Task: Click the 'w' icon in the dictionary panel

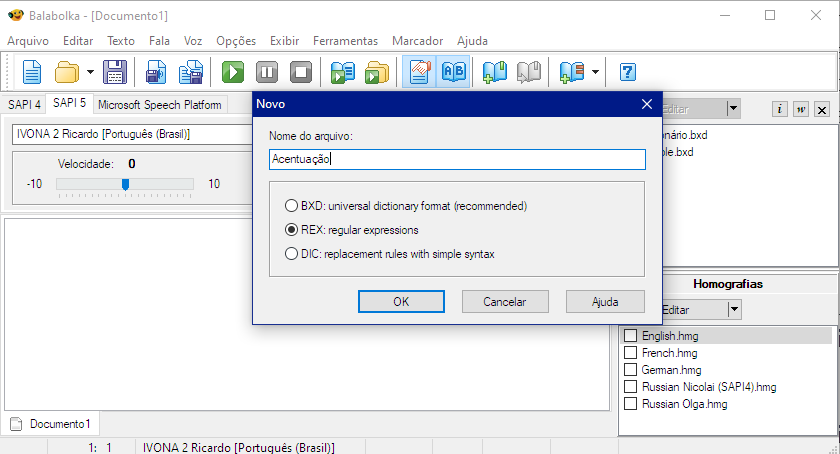Action: click(x=800, y=109)
